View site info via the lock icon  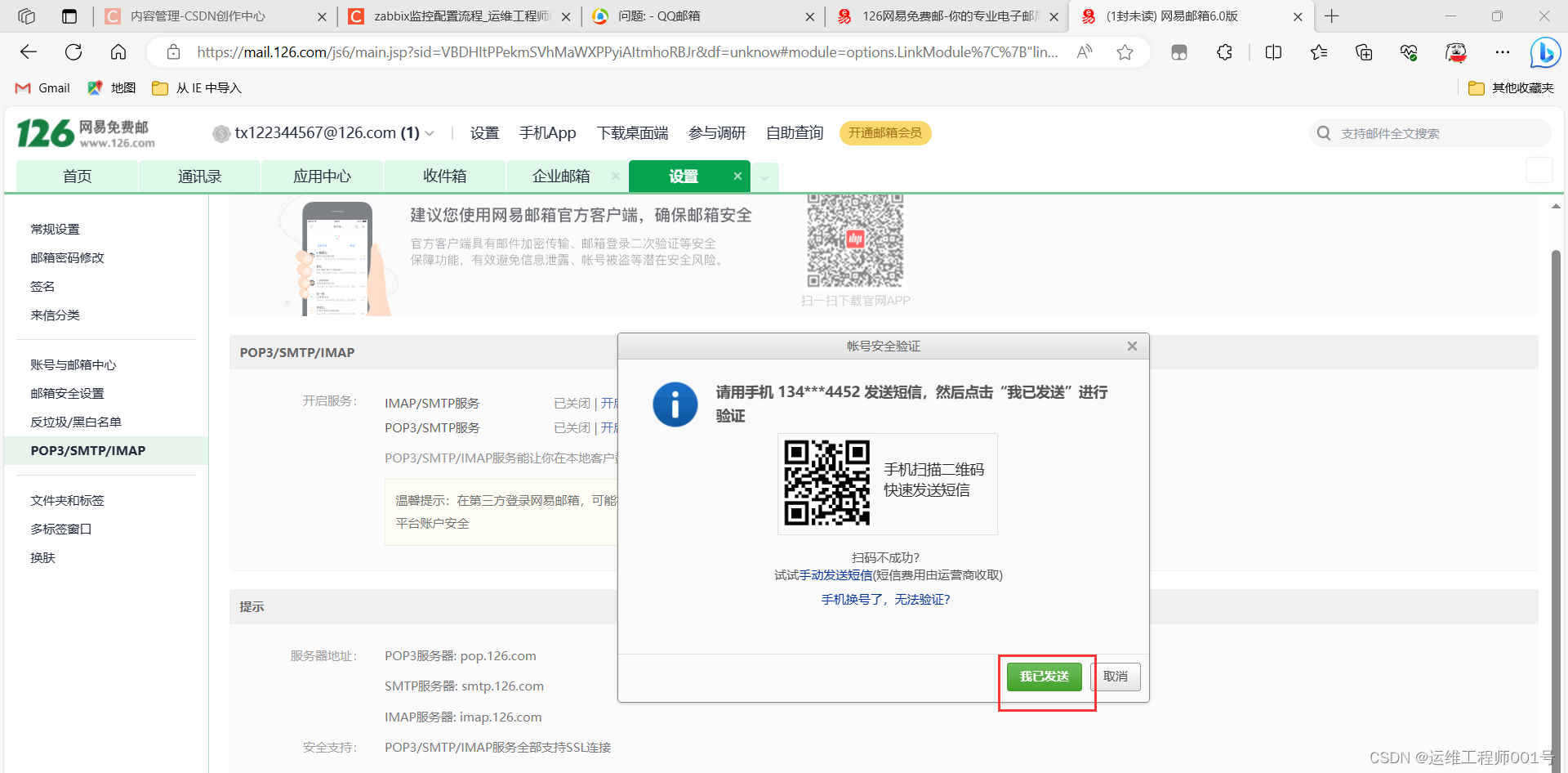pos(173,52)
